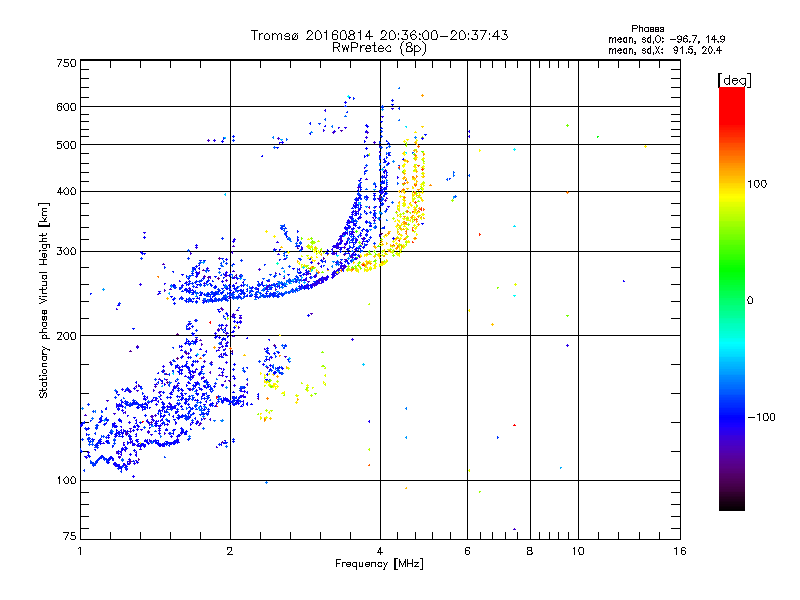This screenshot has width=800, height=600.
Task: Click the x-axis tick label '6'
Action: pos(467,551)
